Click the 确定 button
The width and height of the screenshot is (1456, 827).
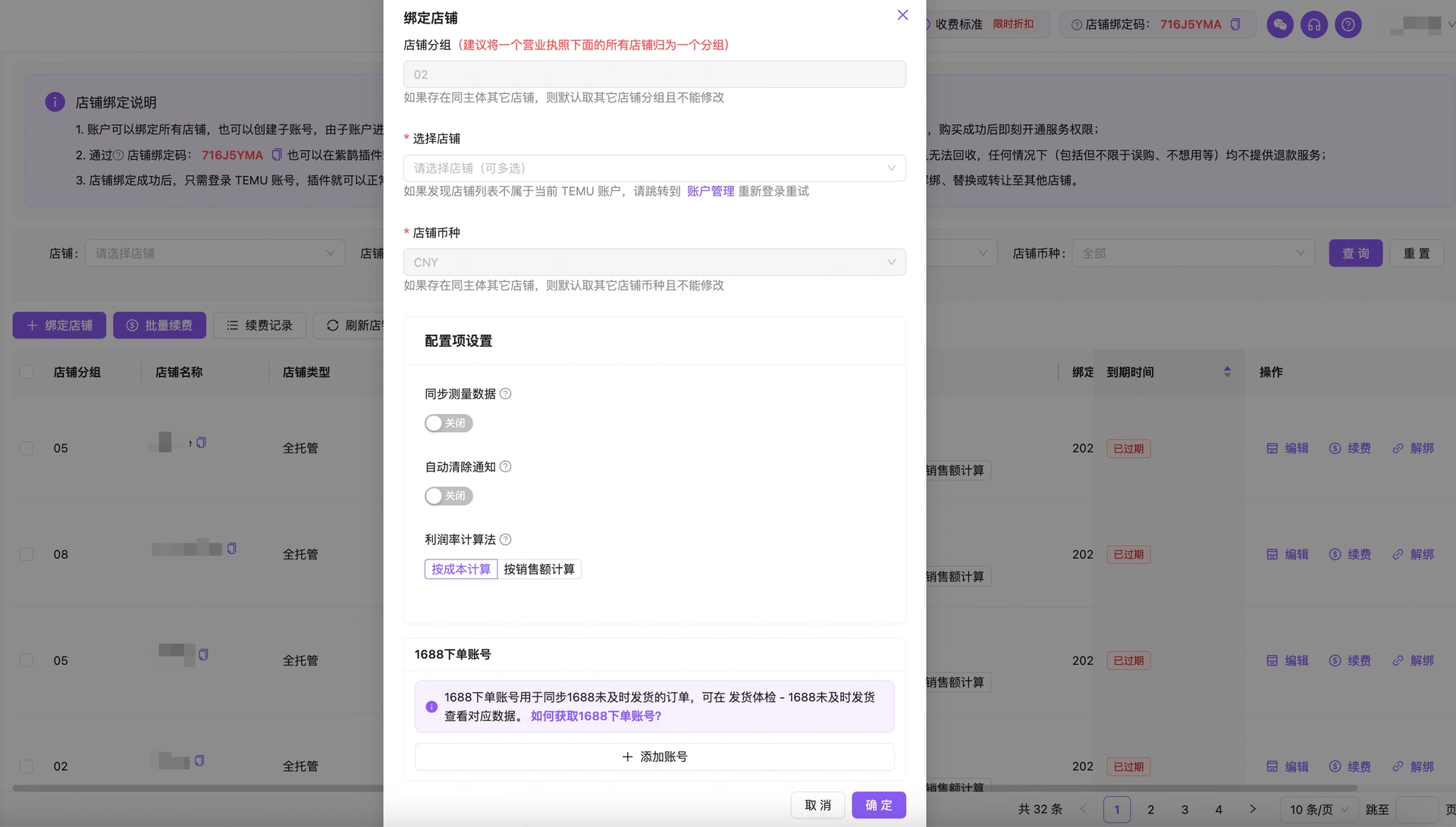(x=879, y=805)
